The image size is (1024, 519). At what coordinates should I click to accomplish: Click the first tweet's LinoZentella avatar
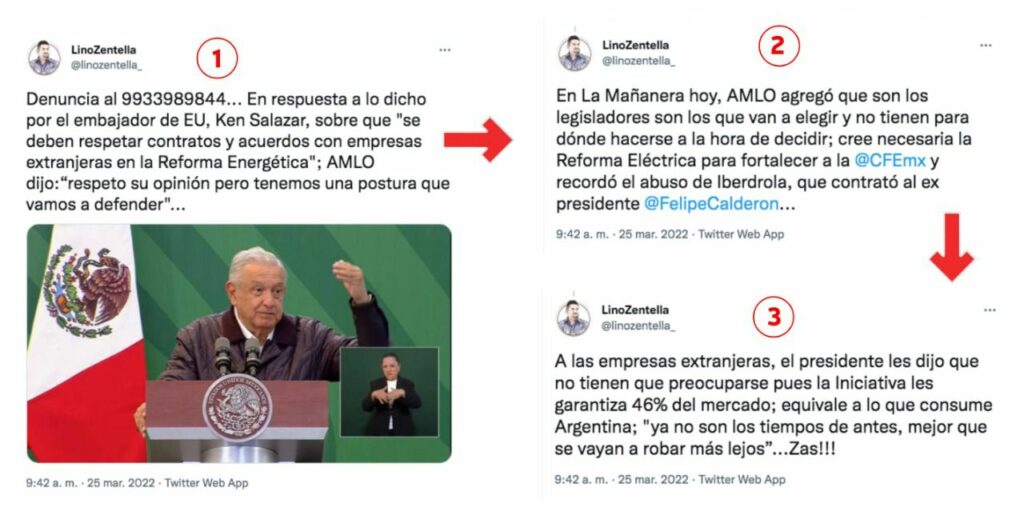44,58
